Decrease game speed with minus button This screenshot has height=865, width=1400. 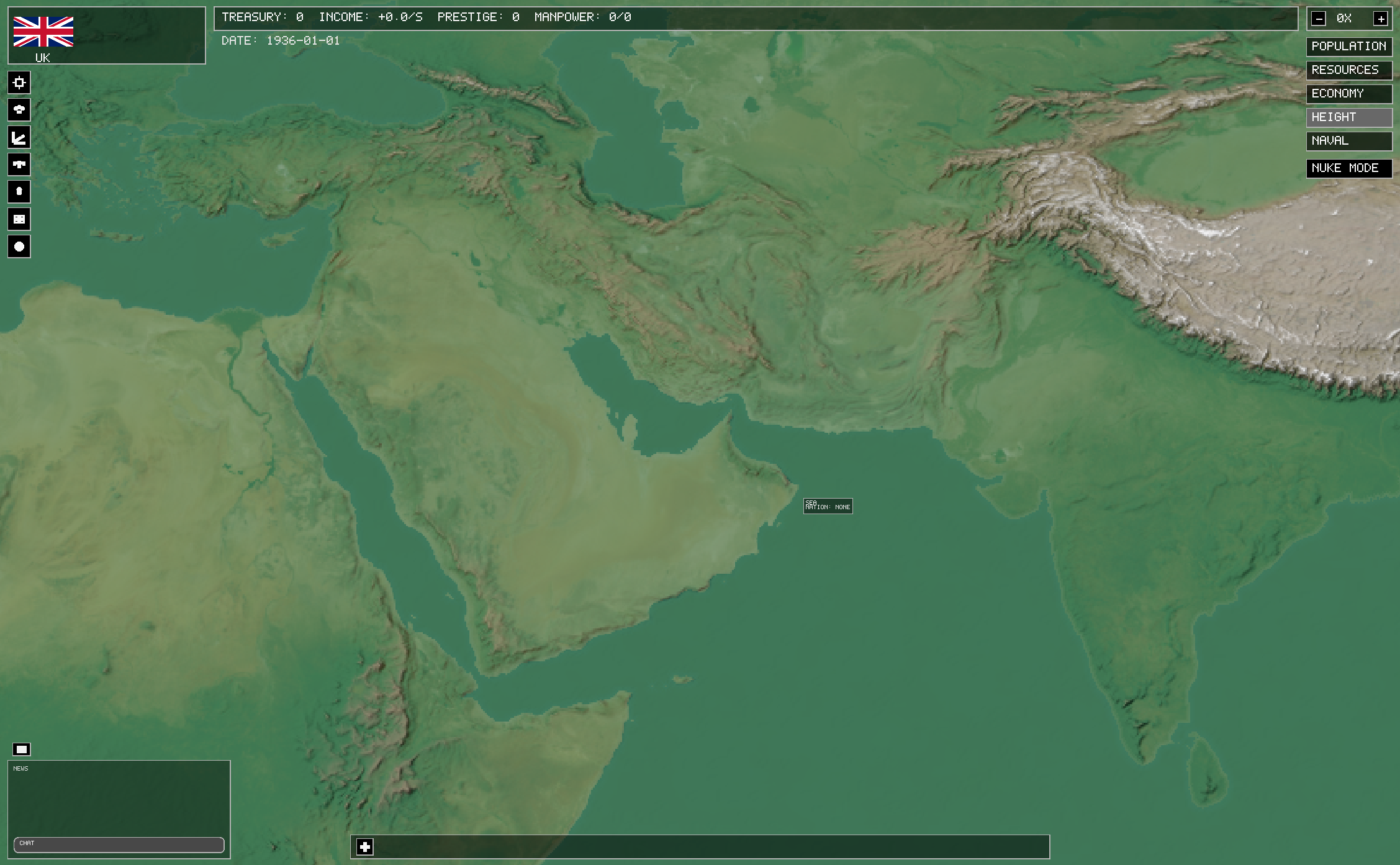coord(1319,19)
